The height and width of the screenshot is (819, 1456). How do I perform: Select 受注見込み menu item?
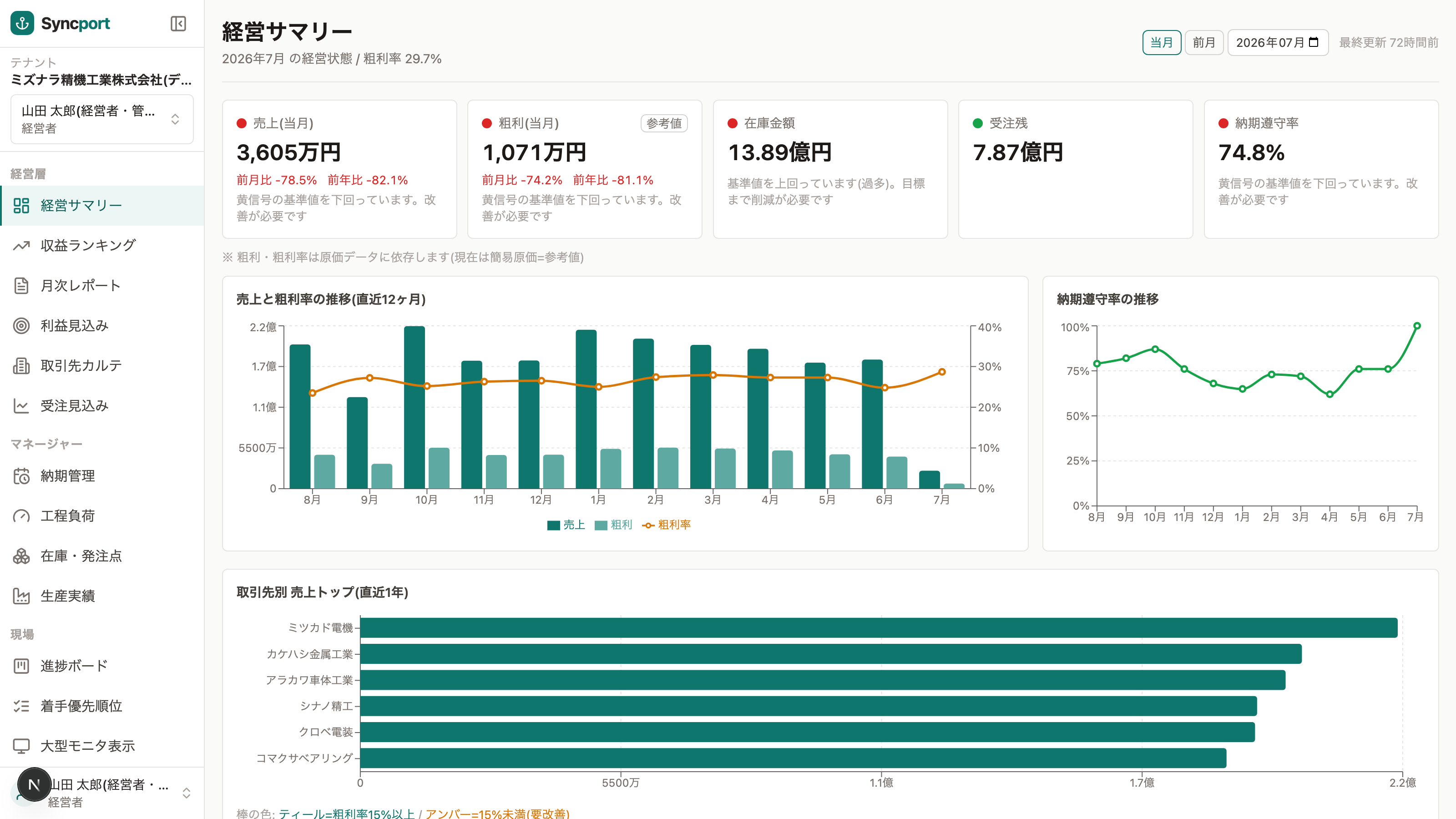point(102,406)
